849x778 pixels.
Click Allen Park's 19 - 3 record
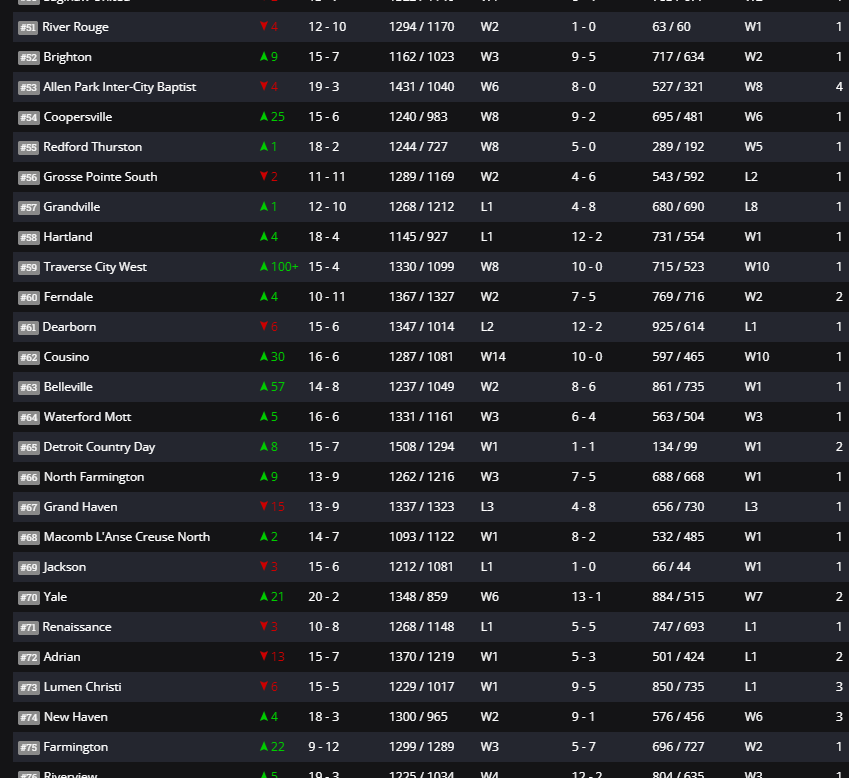click(323, 87)
